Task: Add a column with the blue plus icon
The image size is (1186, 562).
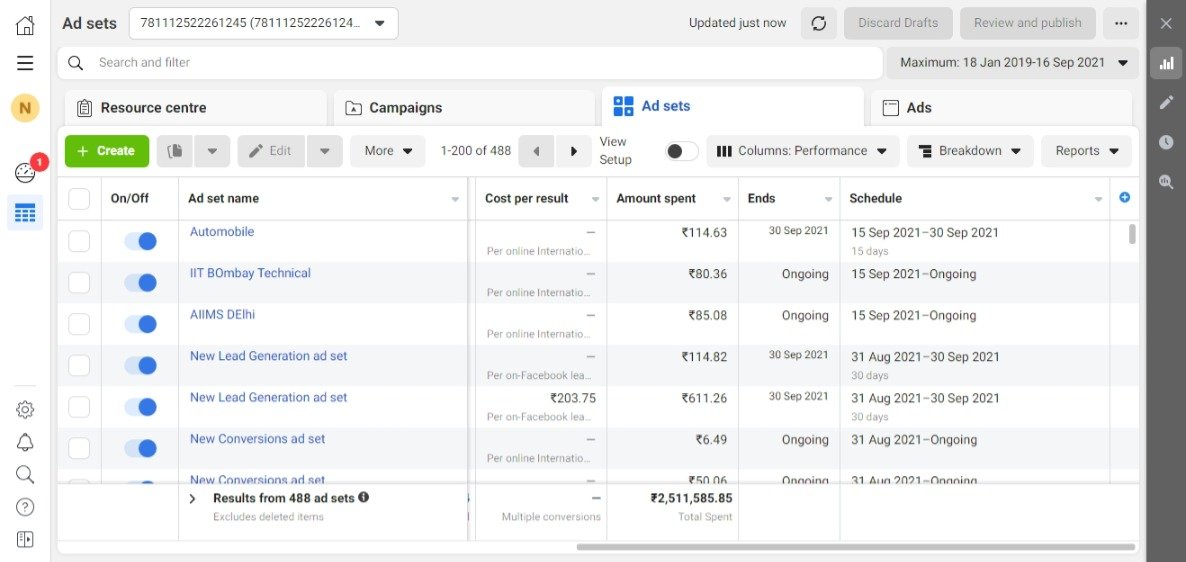Action: tap(1125, 197)
